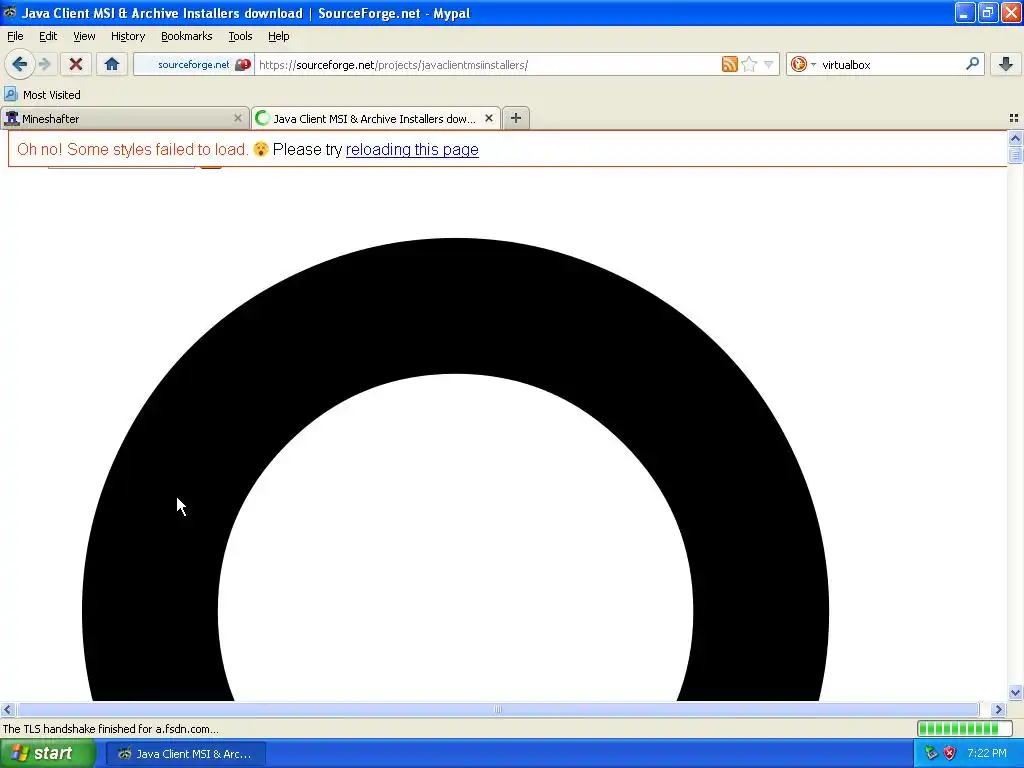
Task: Stop page loading with the red X button
Action: (x=76, y=64)
